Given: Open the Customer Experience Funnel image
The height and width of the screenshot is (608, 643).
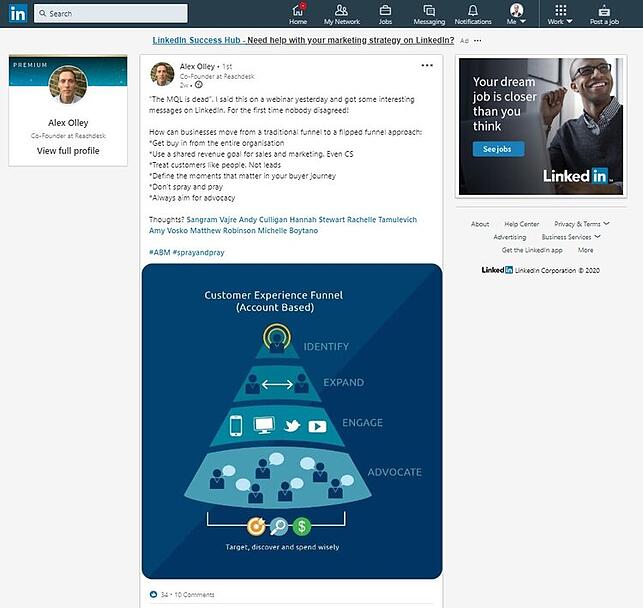Looking at the screenshot, I should (292, 420).
